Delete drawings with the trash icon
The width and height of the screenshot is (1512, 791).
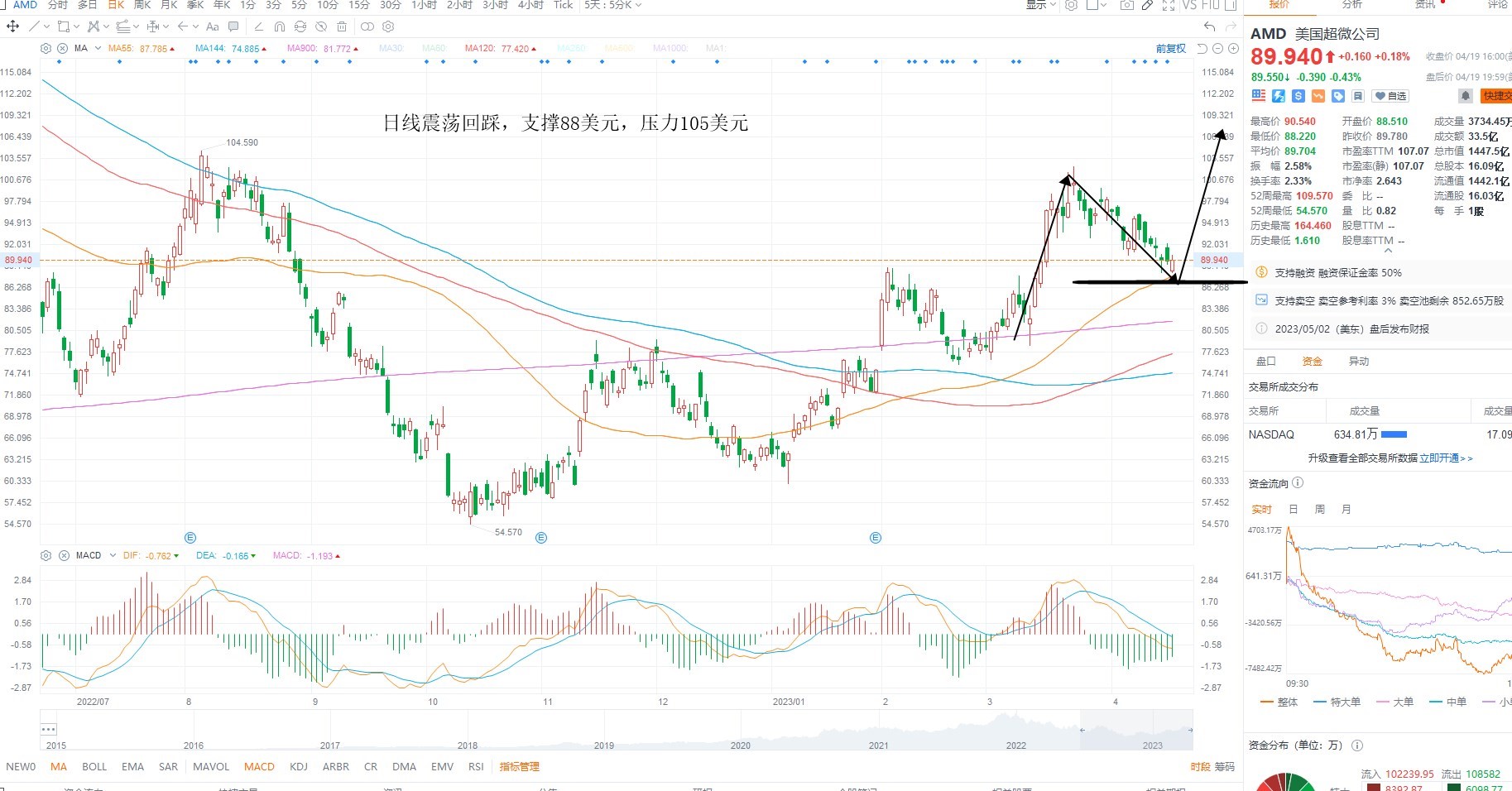(x=342, y=26)
